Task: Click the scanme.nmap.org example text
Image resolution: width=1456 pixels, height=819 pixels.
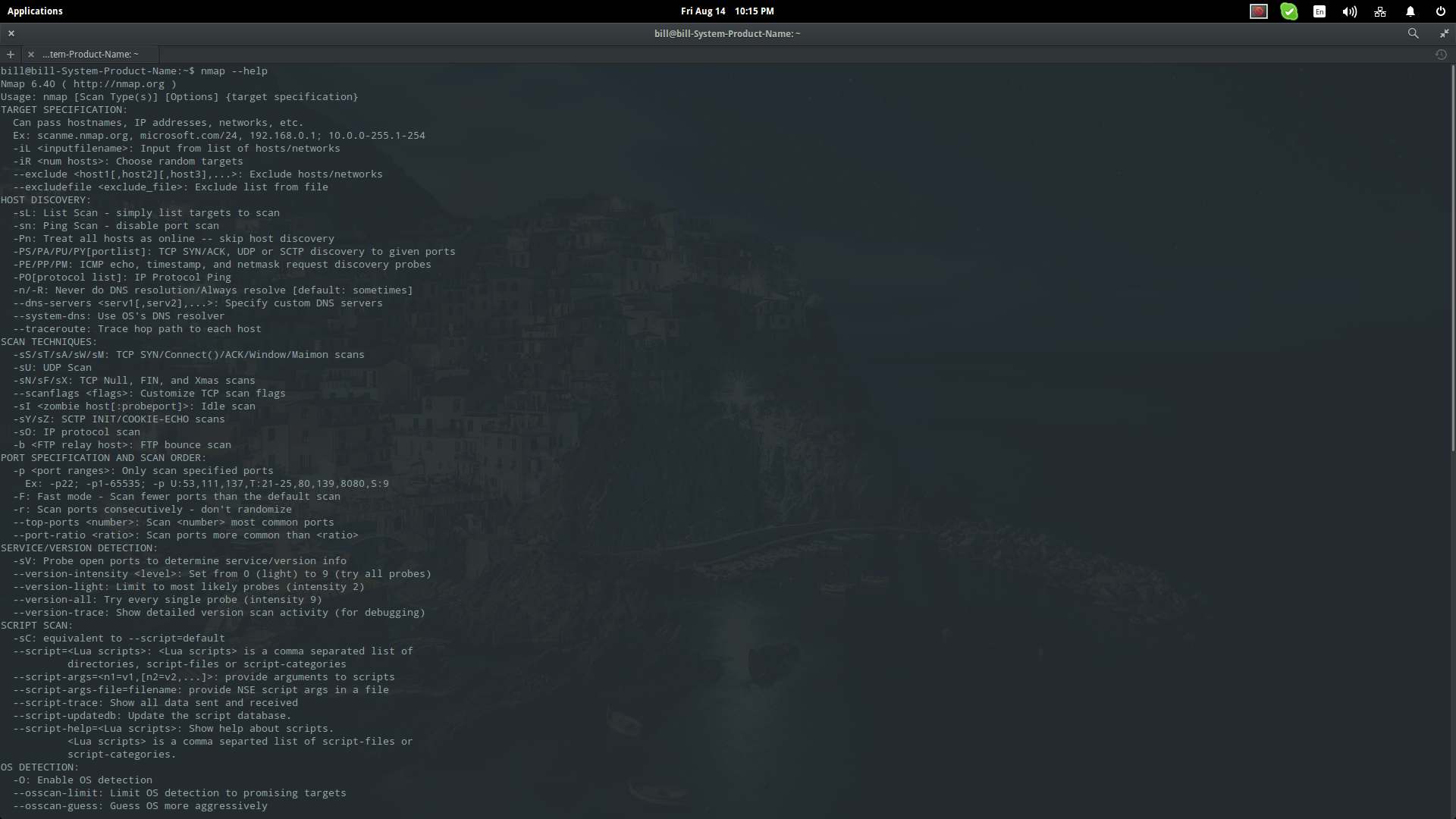Action: (82, 136)
